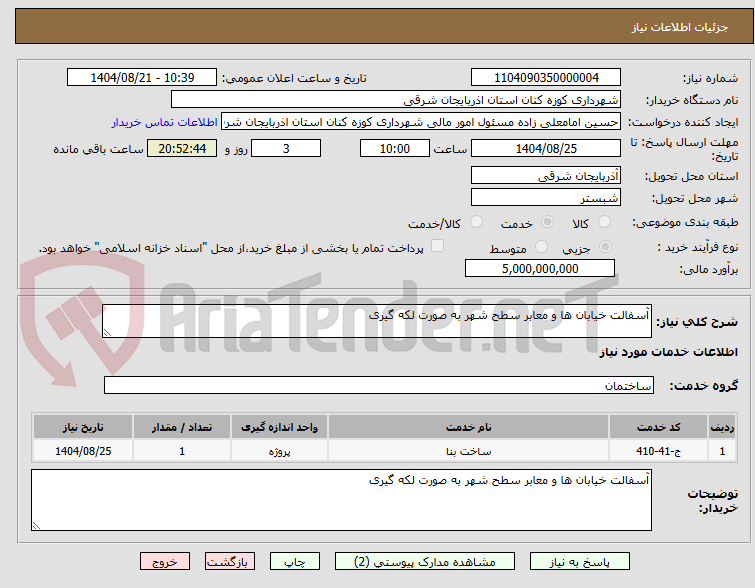755x588 pixels.
Task: Click the شماره نیاز number field
Action: 546,78
